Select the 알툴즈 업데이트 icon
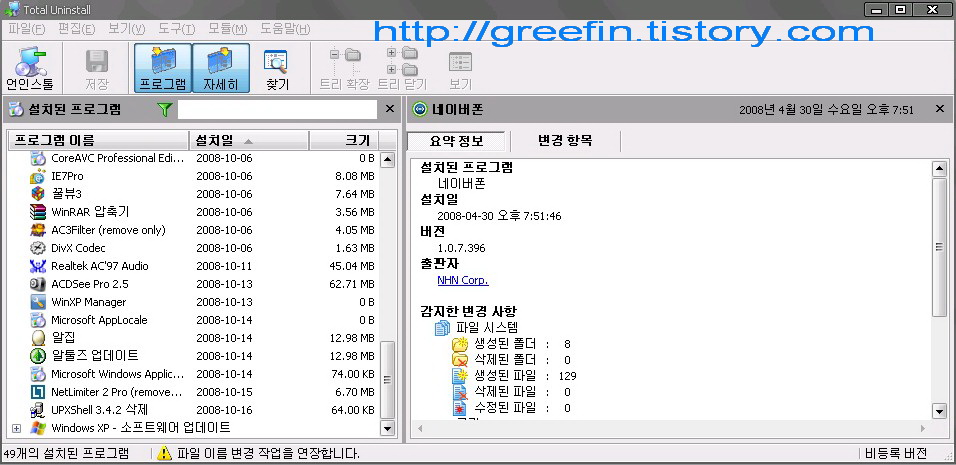Viewport: 956px width, 465px height. click(38, 356)
